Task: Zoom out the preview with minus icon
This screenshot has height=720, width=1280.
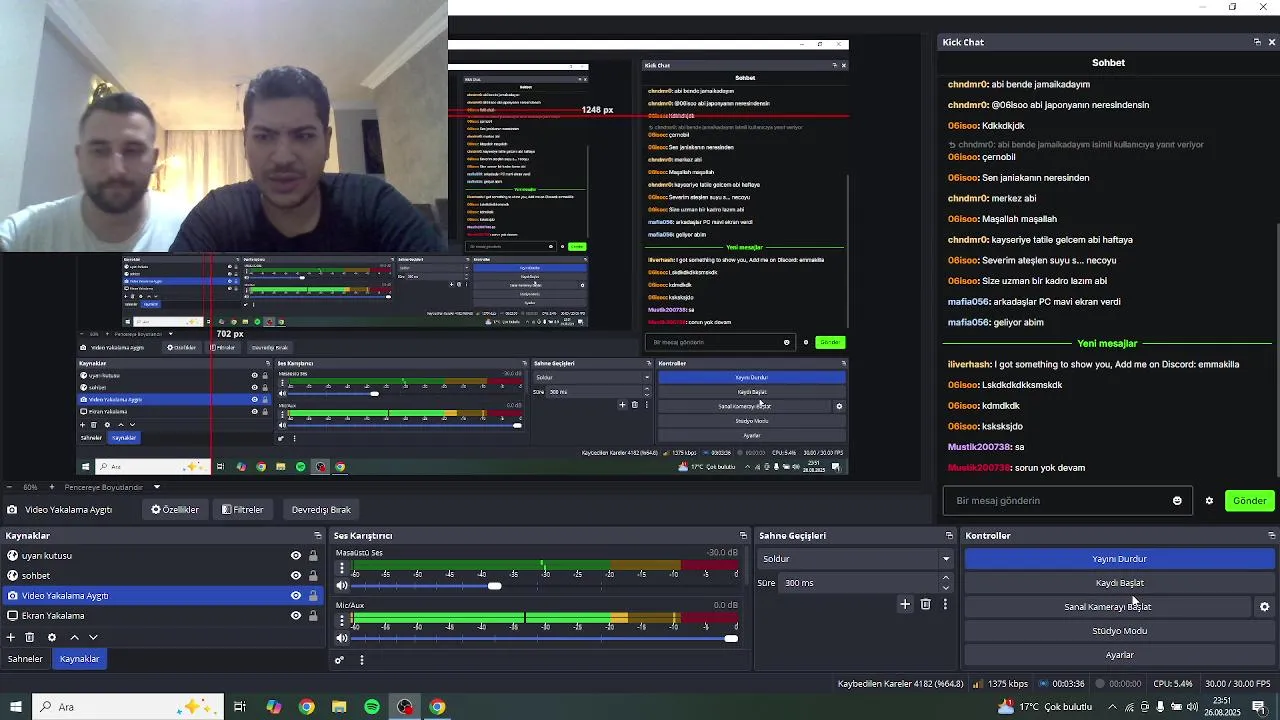Action: click(9, 487)
